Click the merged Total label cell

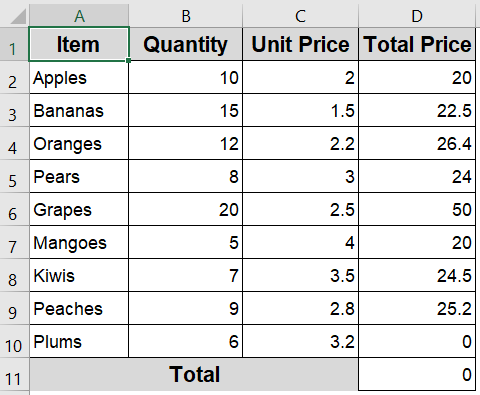tap(194, 374)
